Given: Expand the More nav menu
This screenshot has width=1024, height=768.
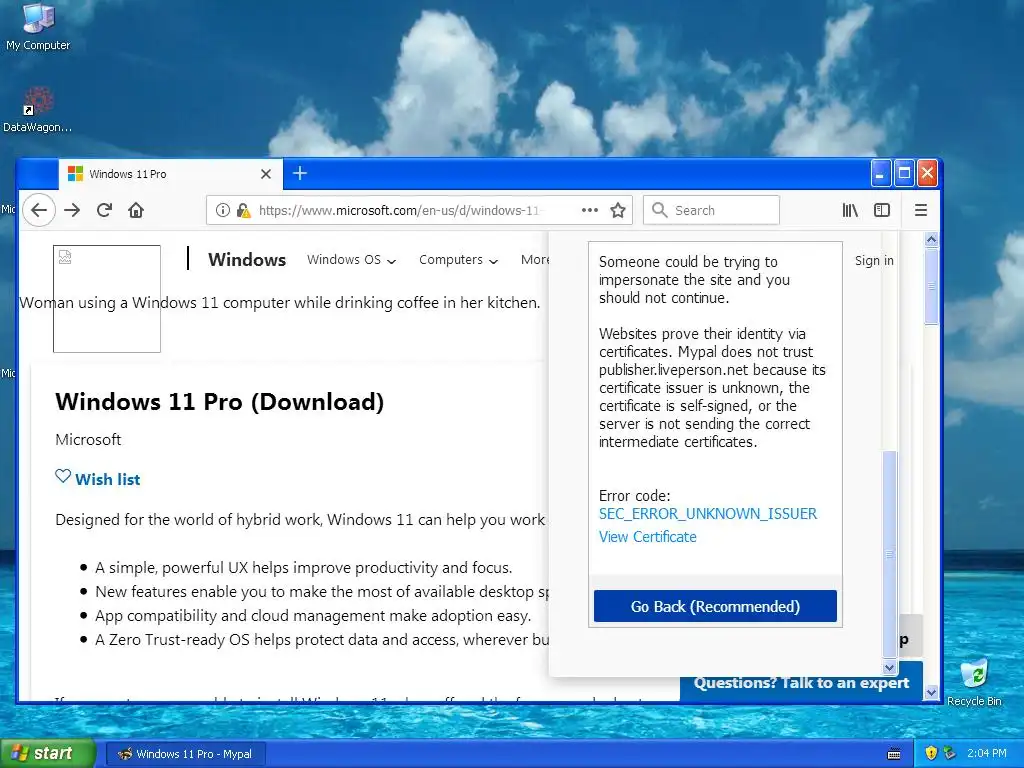Looking at the screenshot, I should 535,260.
